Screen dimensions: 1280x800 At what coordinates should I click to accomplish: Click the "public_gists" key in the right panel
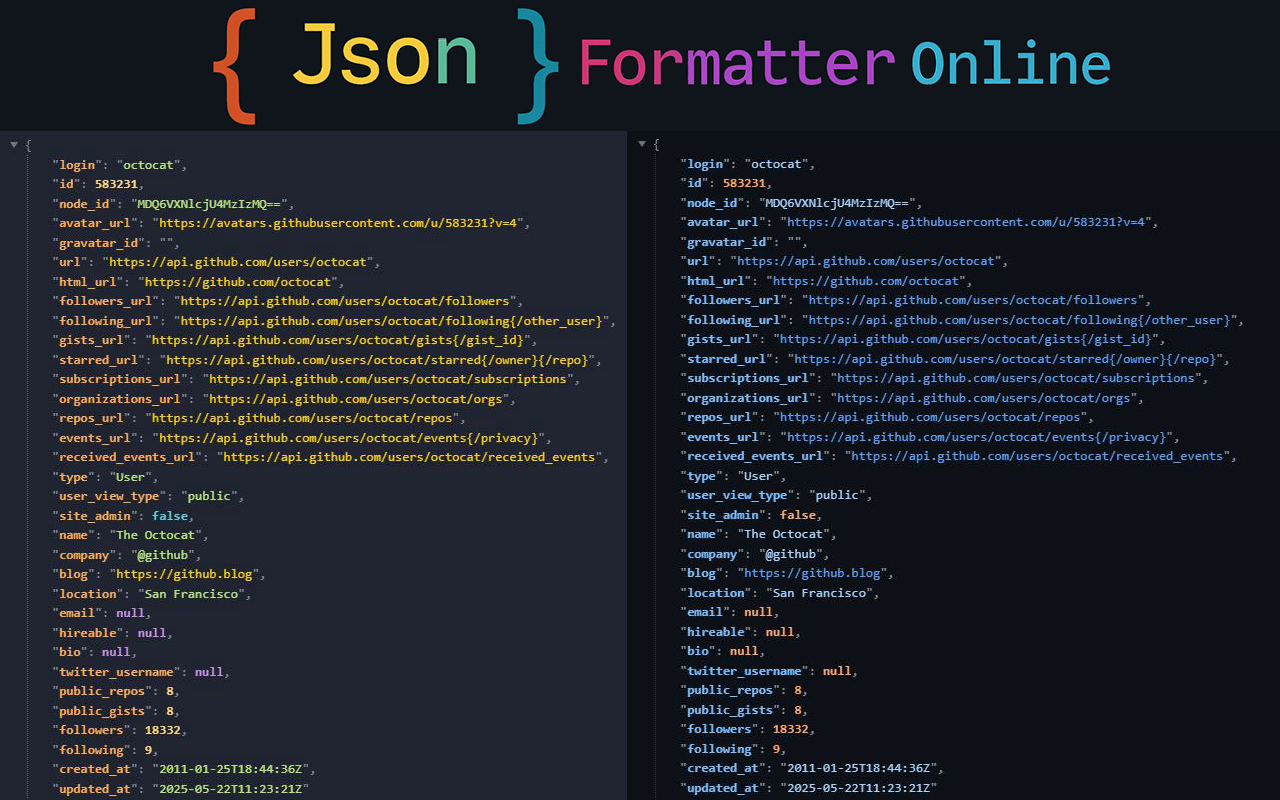730,710
